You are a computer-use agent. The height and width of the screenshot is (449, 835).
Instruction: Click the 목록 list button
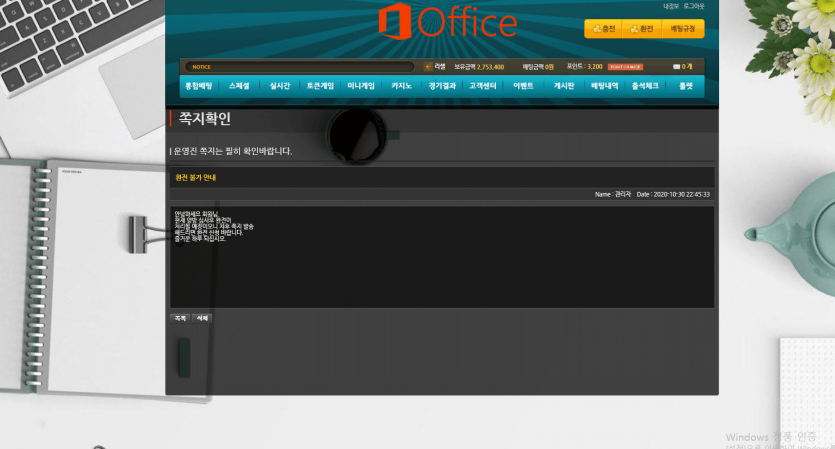point(180,318)
